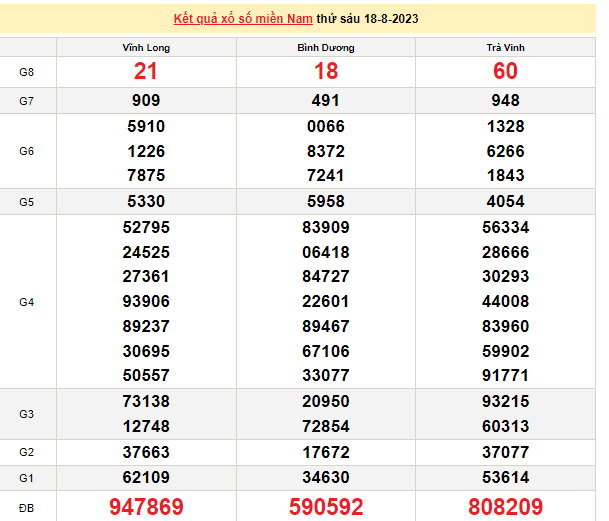
Task: Select the ĐB row label
Action: (x=27, y=507)
